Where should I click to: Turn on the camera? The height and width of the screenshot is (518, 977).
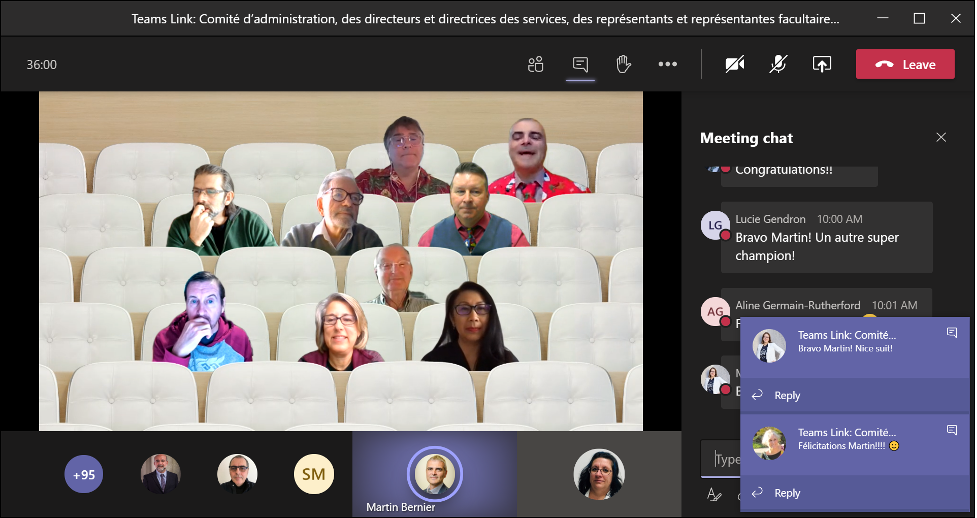click(x=735, y=64)
